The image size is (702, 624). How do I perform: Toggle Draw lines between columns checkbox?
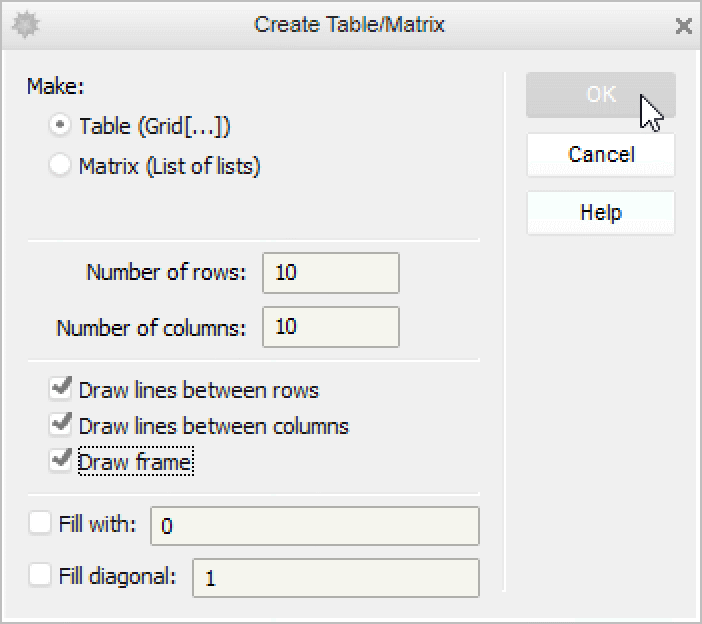[x=61, y=425]
